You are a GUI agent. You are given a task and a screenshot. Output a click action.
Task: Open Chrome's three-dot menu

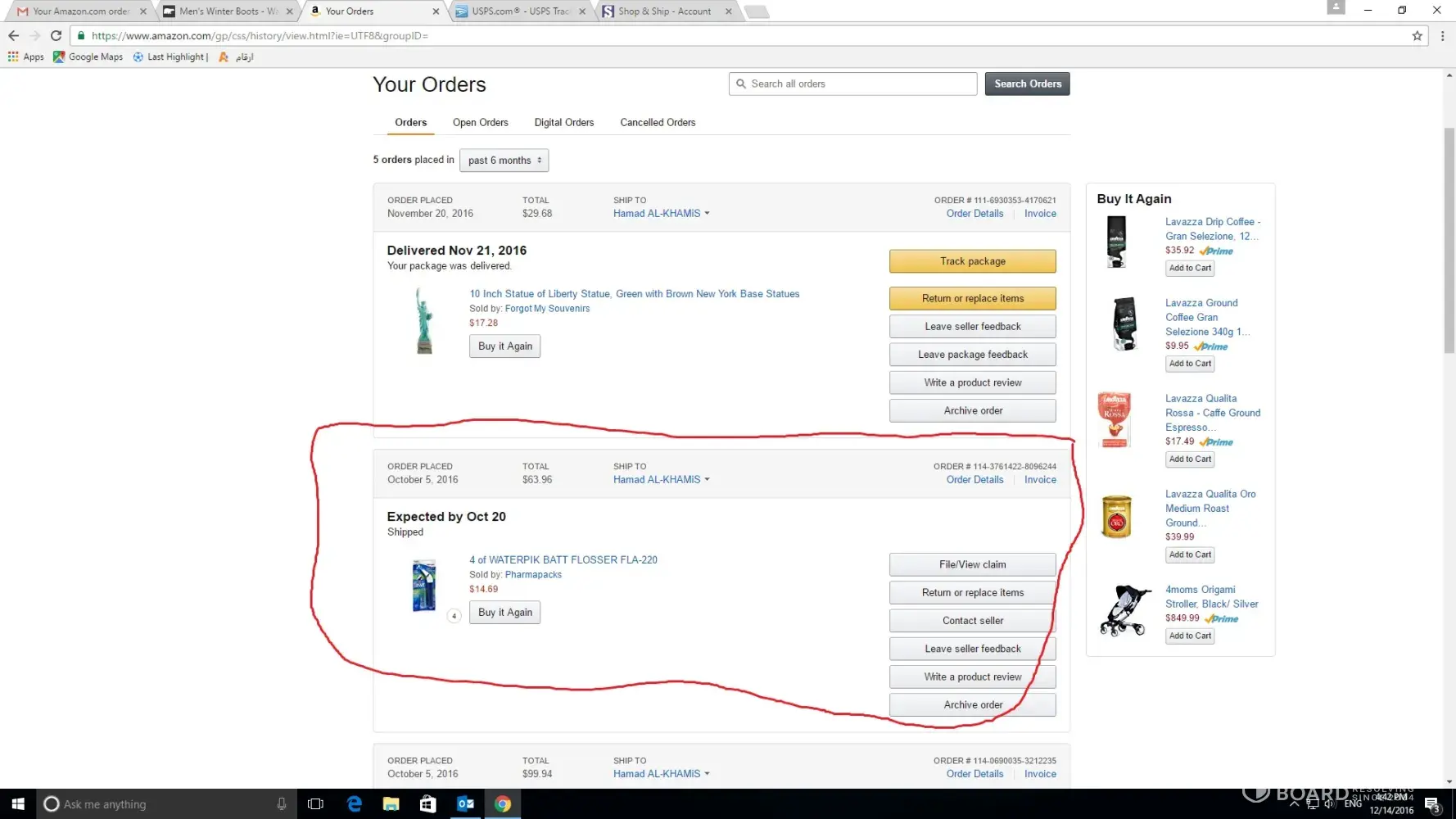point(1442,35)
